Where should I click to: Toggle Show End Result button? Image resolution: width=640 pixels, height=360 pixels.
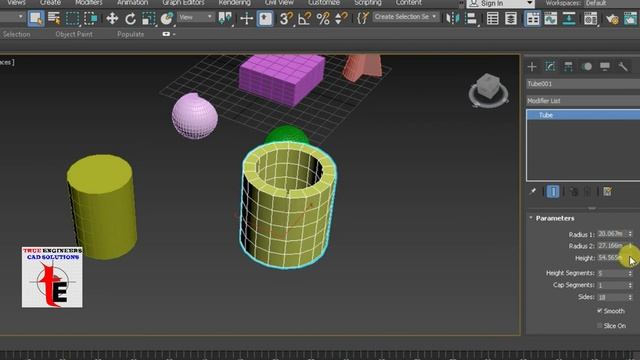coord(553,191)
